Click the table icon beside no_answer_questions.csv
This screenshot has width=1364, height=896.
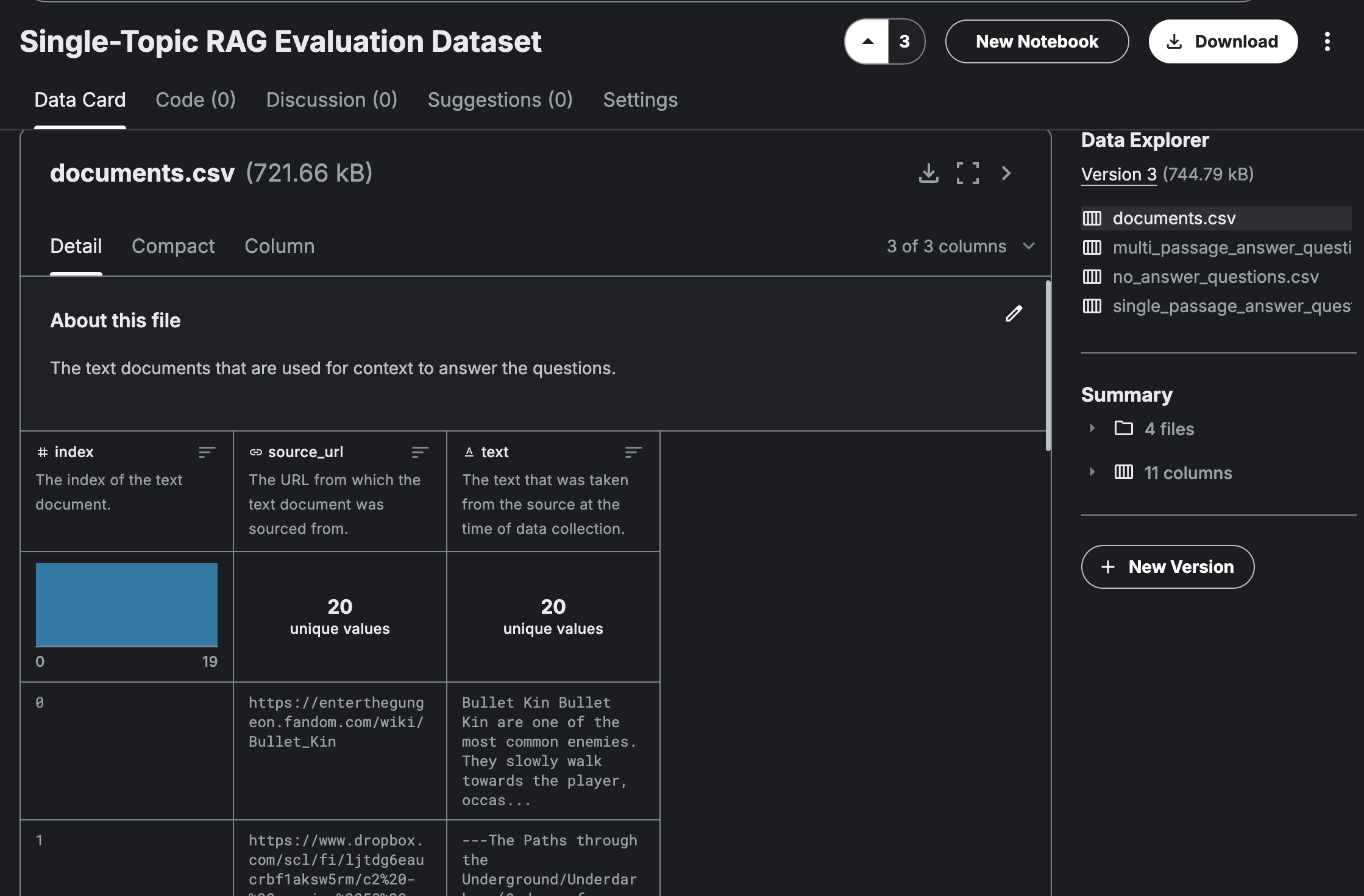[1092, 277]
